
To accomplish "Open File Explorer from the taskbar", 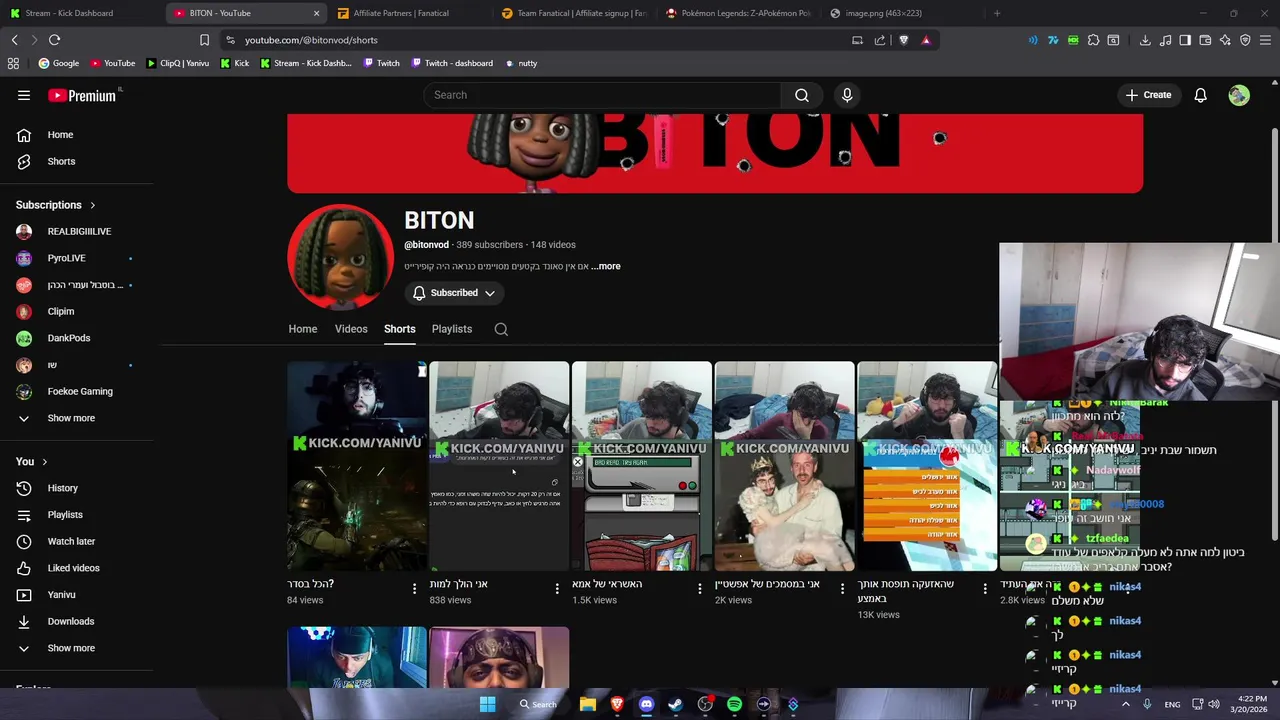I will click(x=588, y=704).
